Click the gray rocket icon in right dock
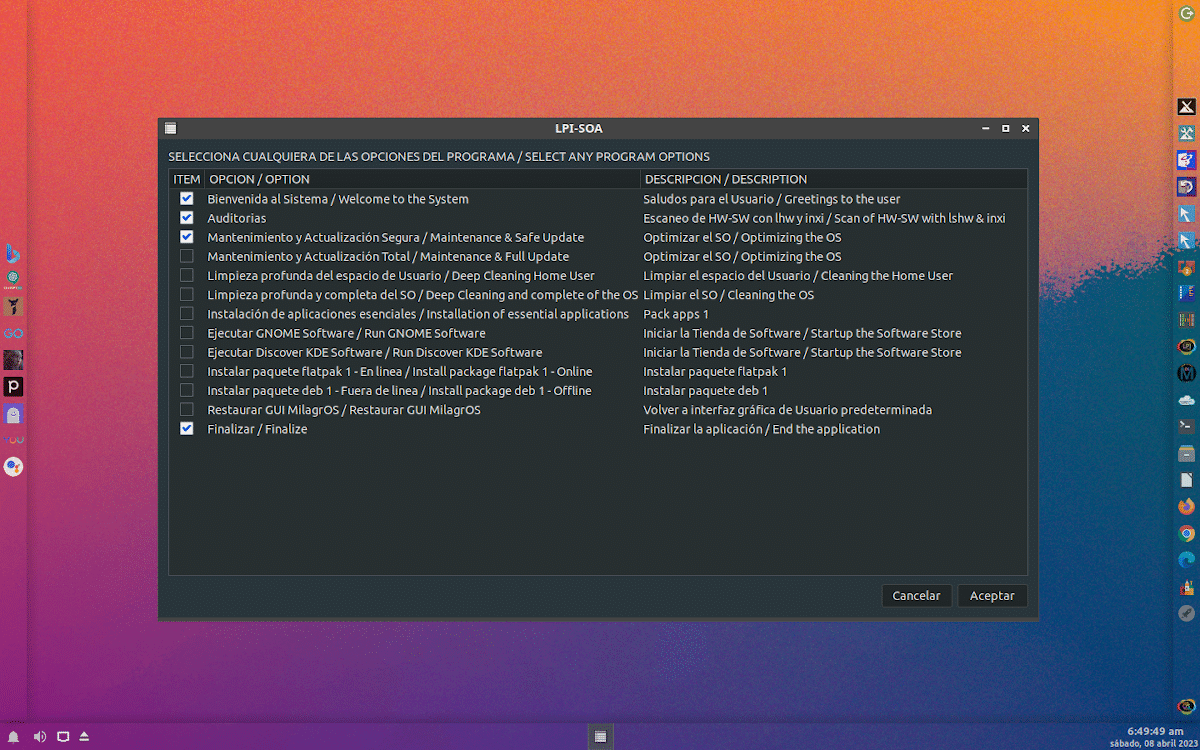The image size is (1200, 750). pyautogui.click(x=1187, y=613)
